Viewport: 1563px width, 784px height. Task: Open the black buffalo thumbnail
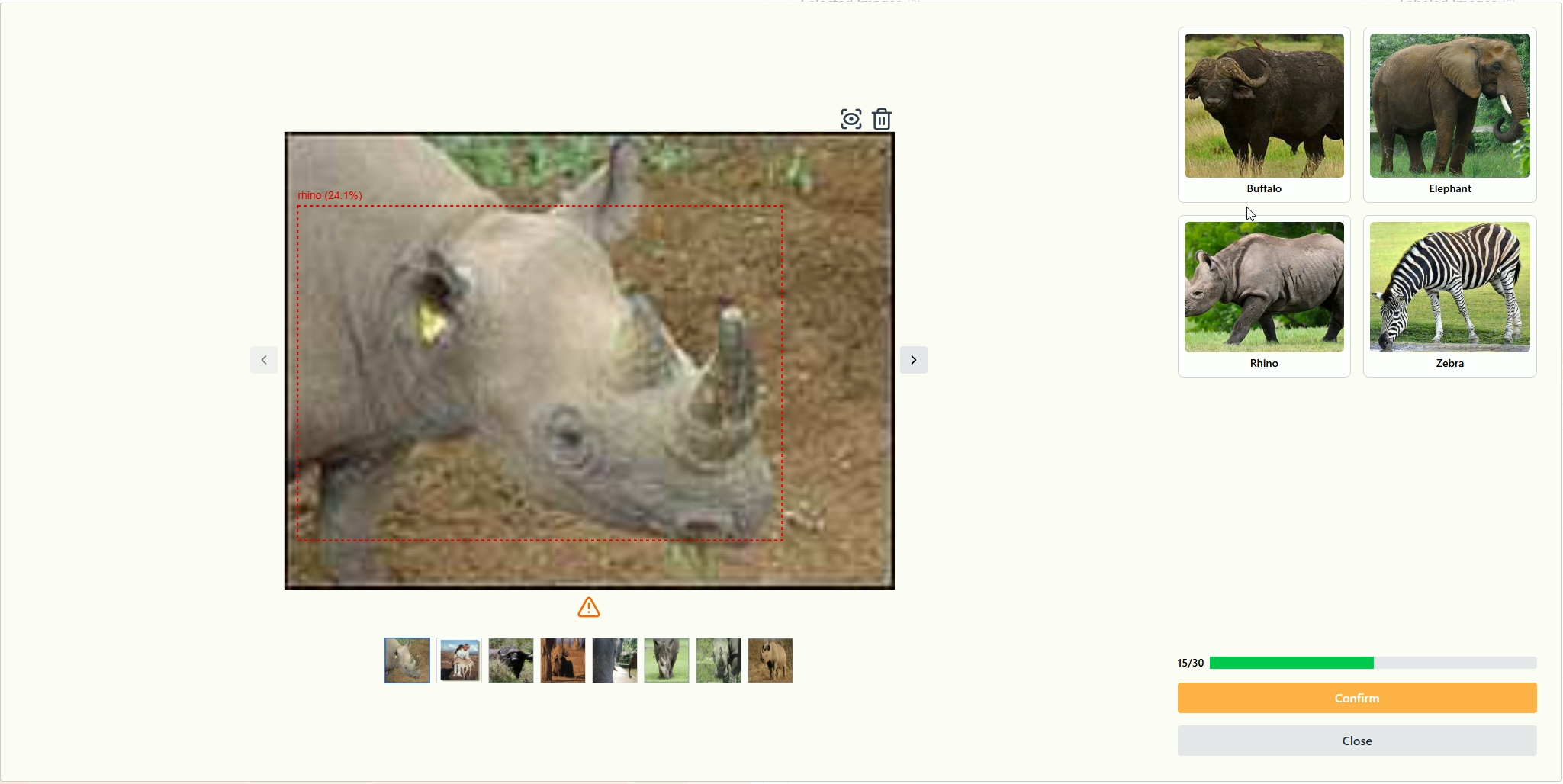pyautogui.click(x=511, y=660)
